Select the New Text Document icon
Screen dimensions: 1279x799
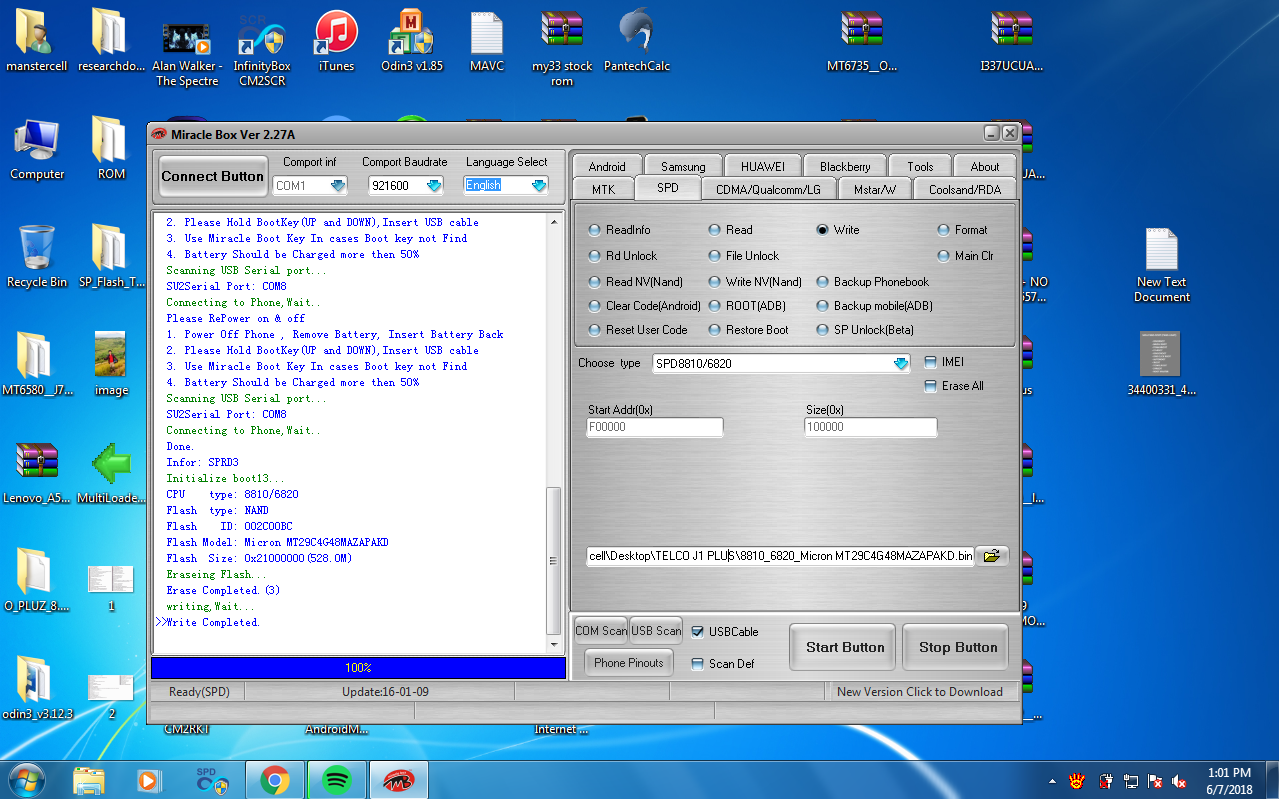(1162, 265)
